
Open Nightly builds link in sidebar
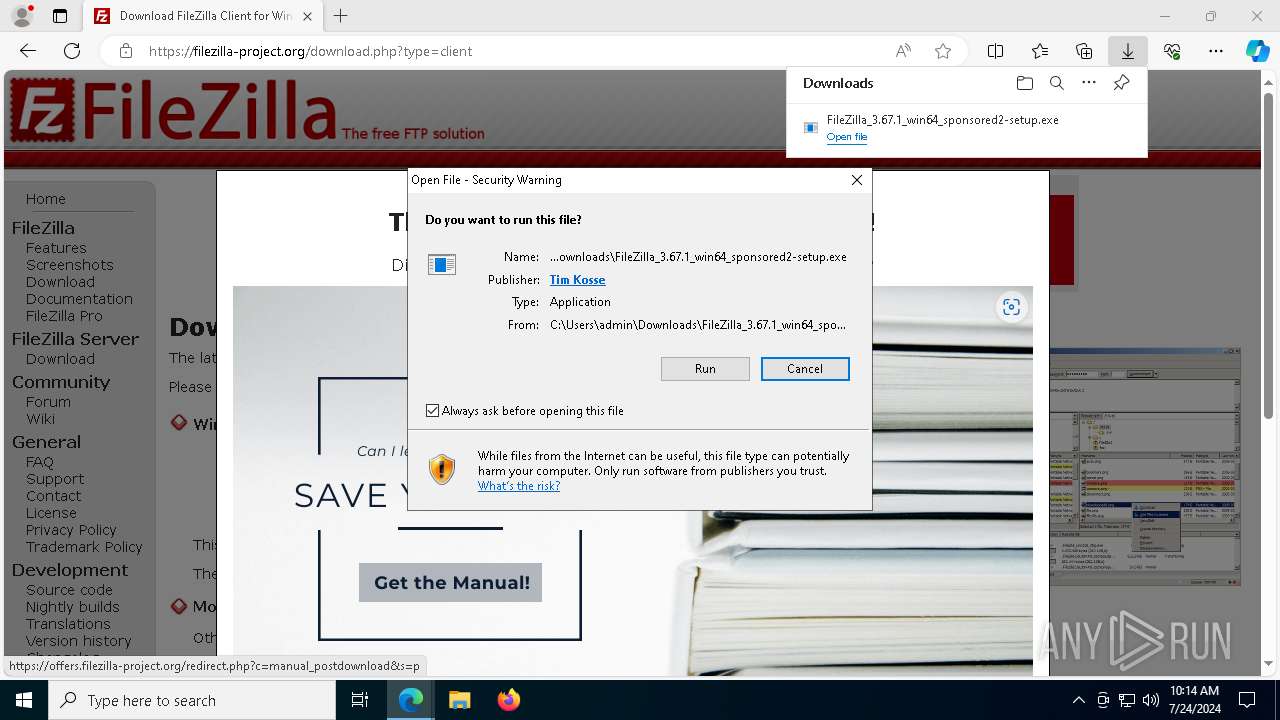pos(73,607)
